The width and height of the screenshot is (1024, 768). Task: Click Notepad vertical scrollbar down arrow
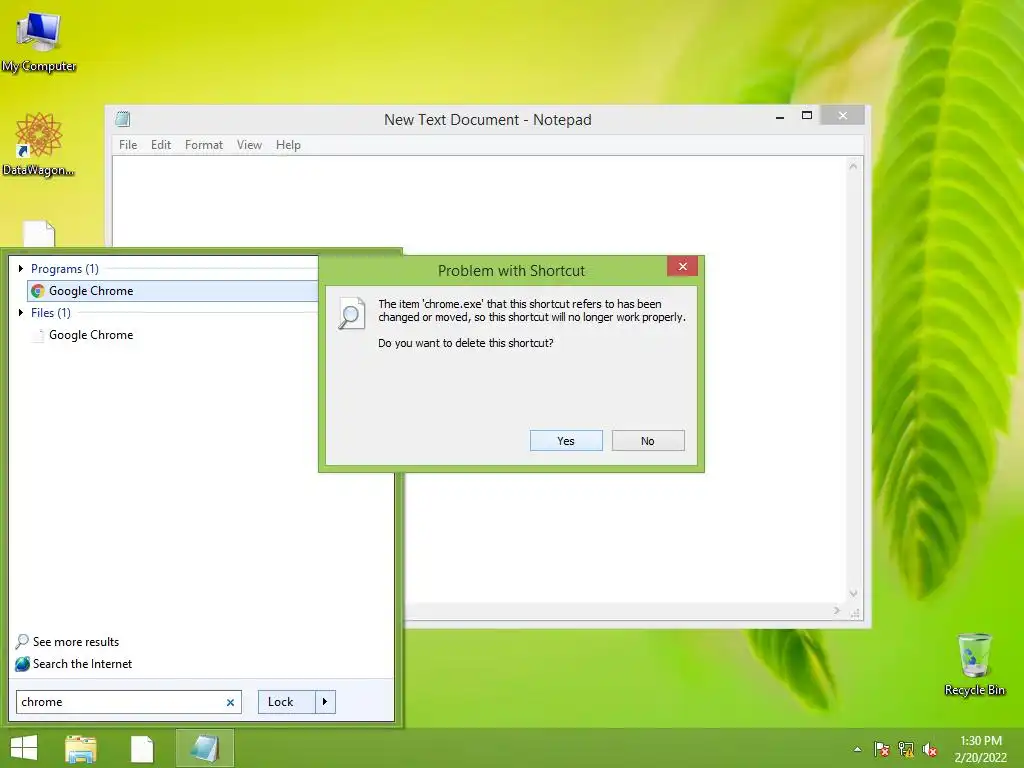click(x=853, y=593)
